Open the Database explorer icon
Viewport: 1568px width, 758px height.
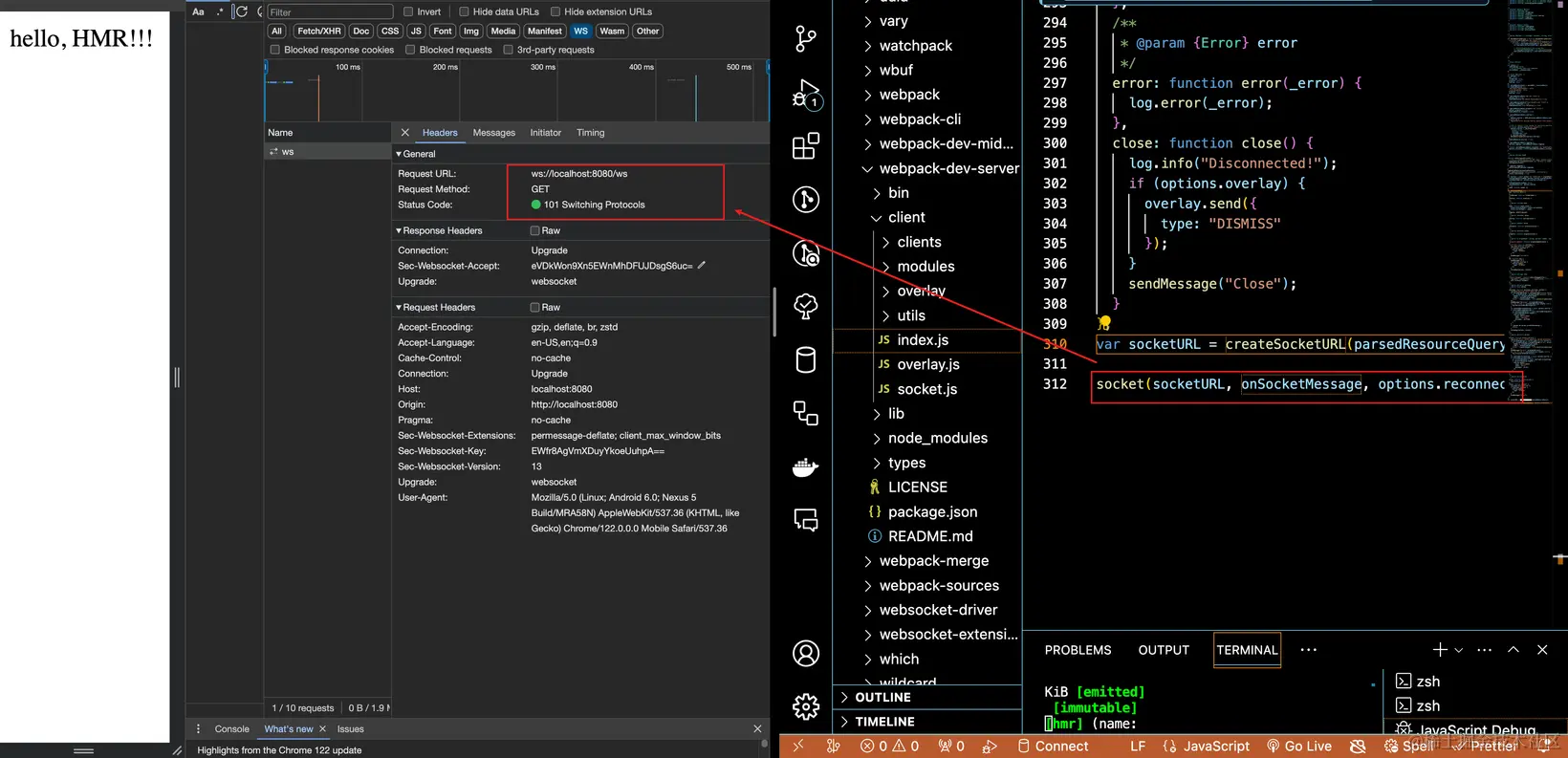[x=806, y=359]
